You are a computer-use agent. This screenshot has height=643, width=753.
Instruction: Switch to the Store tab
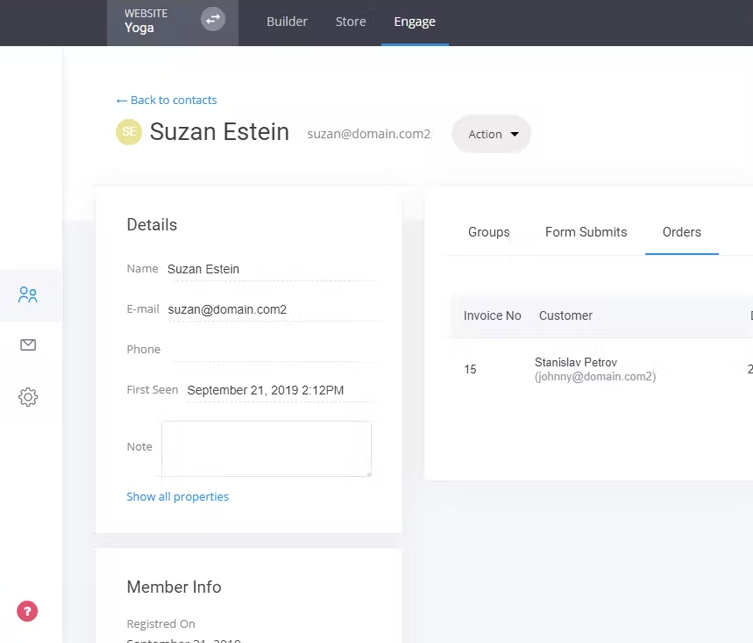pyautogui.click(x=350, y=22)
